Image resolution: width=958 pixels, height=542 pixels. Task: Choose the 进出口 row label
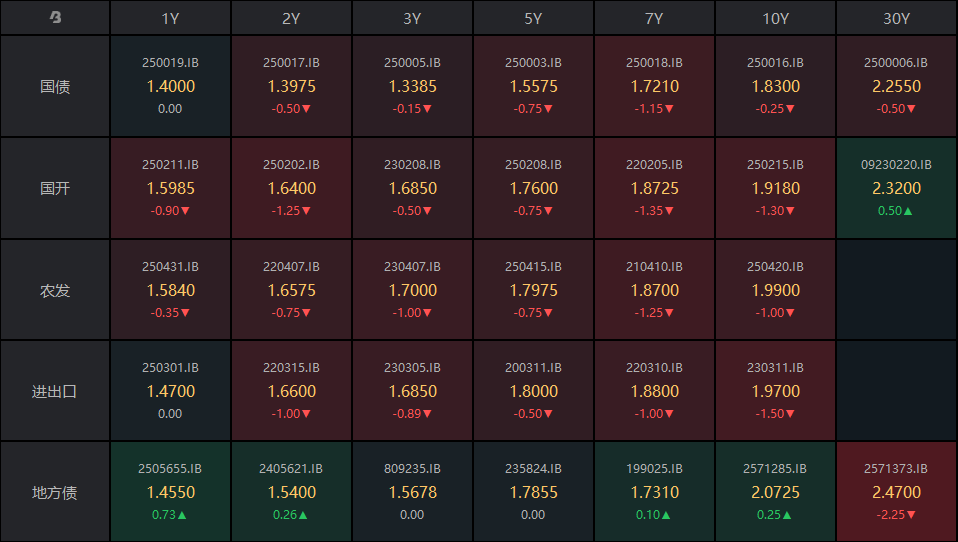click(x=55, y=391)
